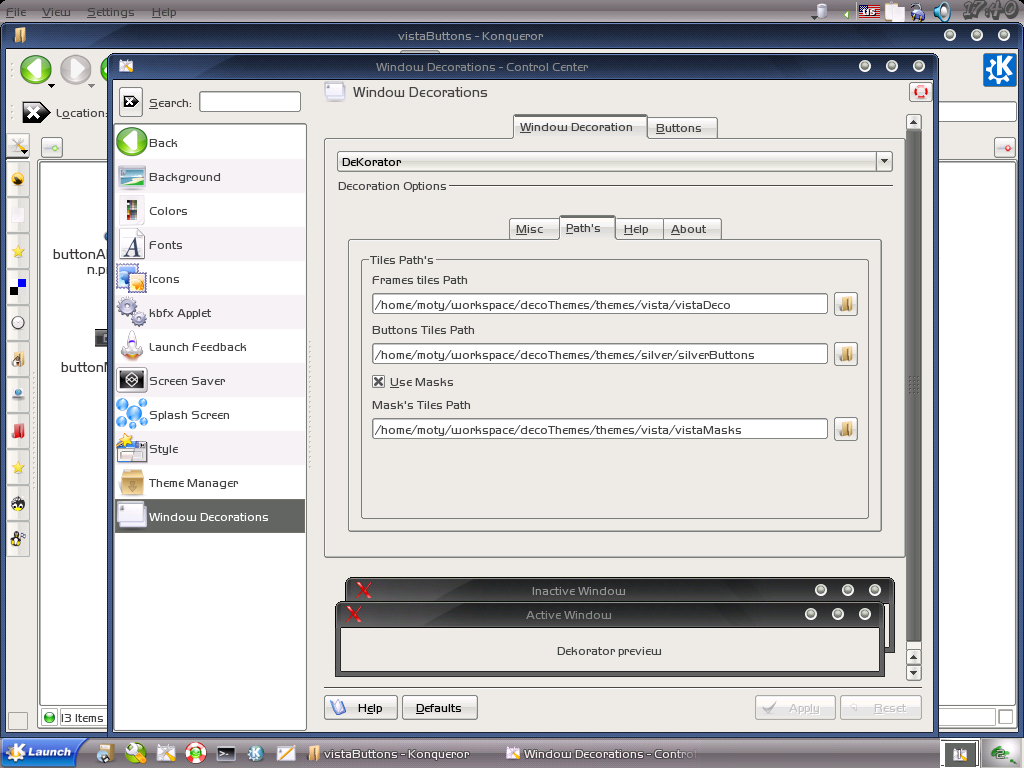This screenshot has height=768, width=1024.
Task: Switch to Window Decorations taskbar entry
Action: [601, 754]
